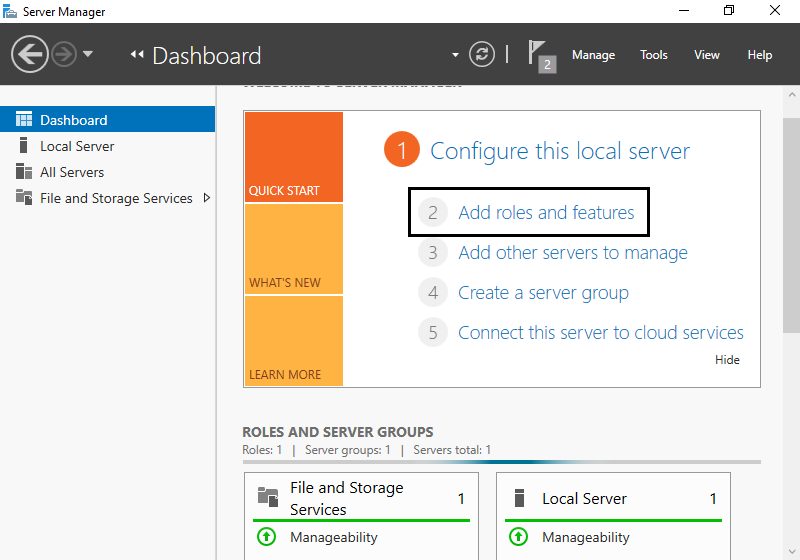Select Dashboard in the left pane

pyautogui.click(x=108, y=119)
